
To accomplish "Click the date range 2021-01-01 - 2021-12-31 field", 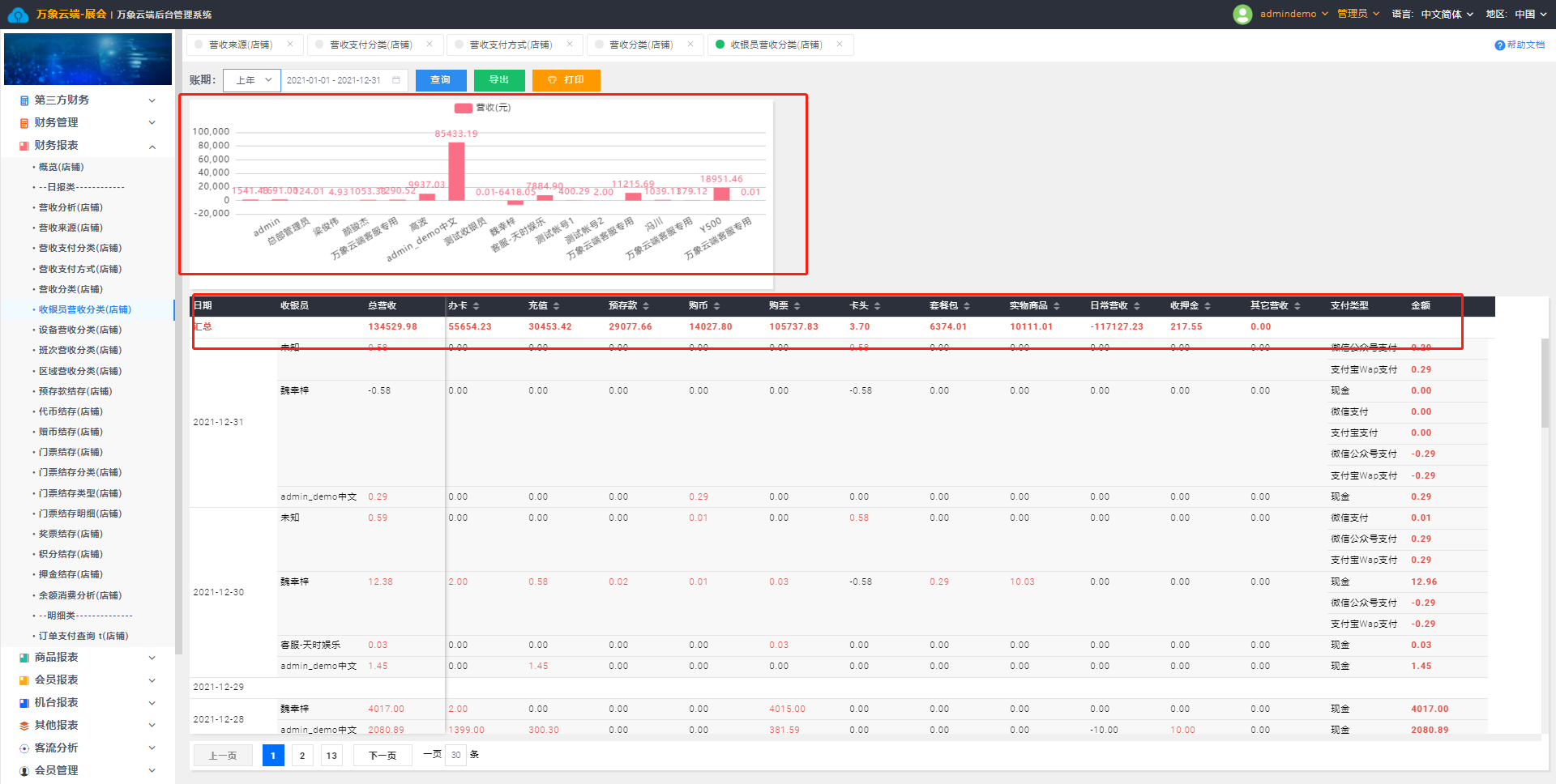I will (344, 80).
